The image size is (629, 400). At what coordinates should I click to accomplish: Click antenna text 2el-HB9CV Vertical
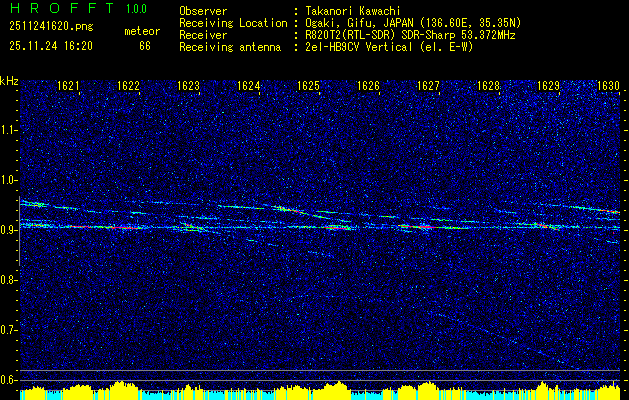[x=359, y=47]
